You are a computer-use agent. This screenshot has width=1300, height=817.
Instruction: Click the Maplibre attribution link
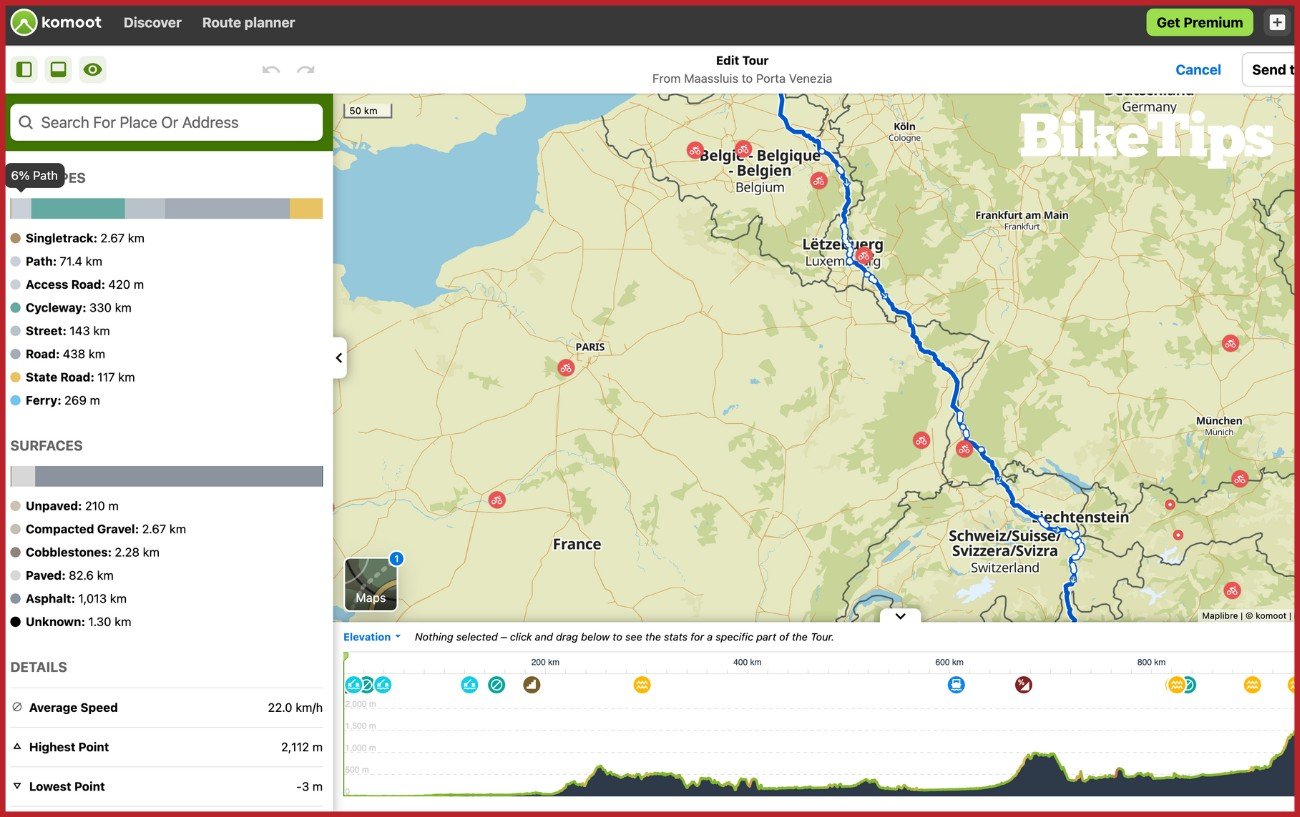[1219, 616]
